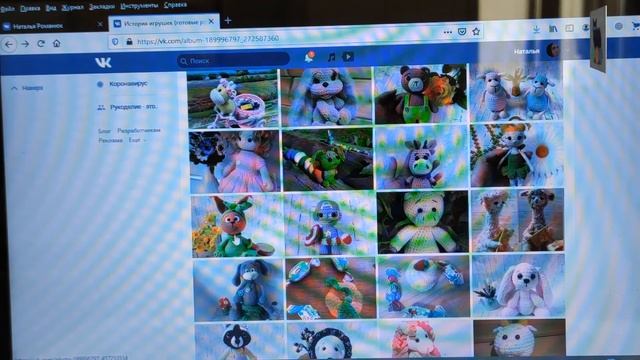The width and height of the screenshot is (640, 360).
Task: Open the Captain America toy photo
Action: (x=329, y=224)
